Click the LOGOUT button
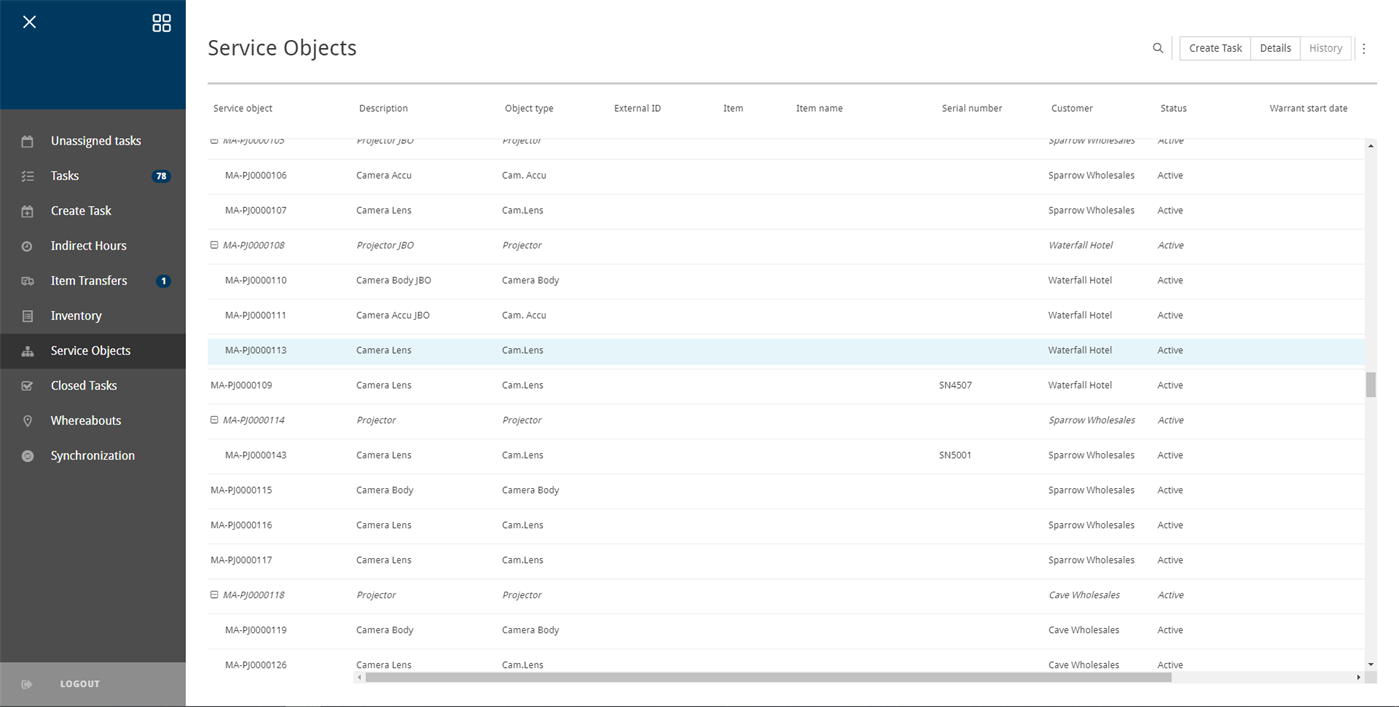Screen dimensions: 1399x707 (x=79, y=683)
